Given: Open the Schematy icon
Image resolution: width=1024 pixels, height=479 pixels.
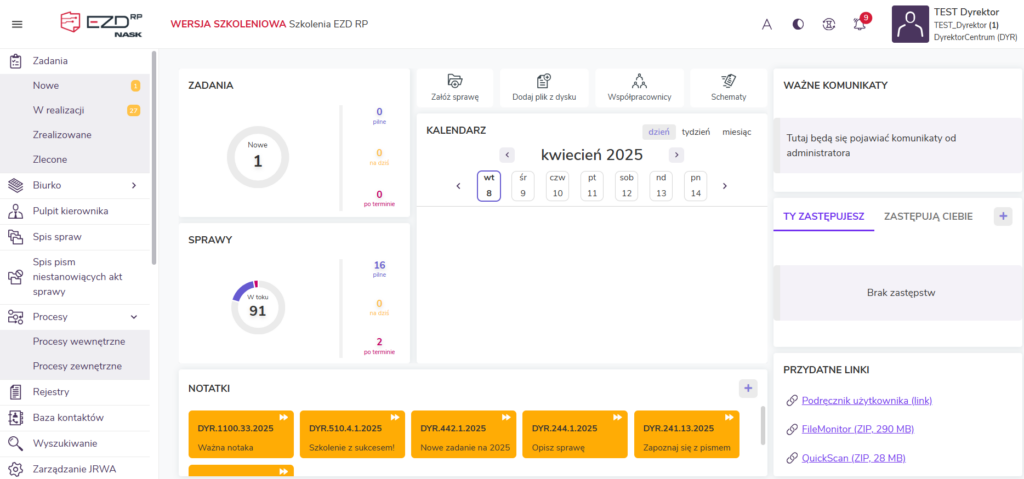Looking at the screenshot, I should (x=728, y=81).
